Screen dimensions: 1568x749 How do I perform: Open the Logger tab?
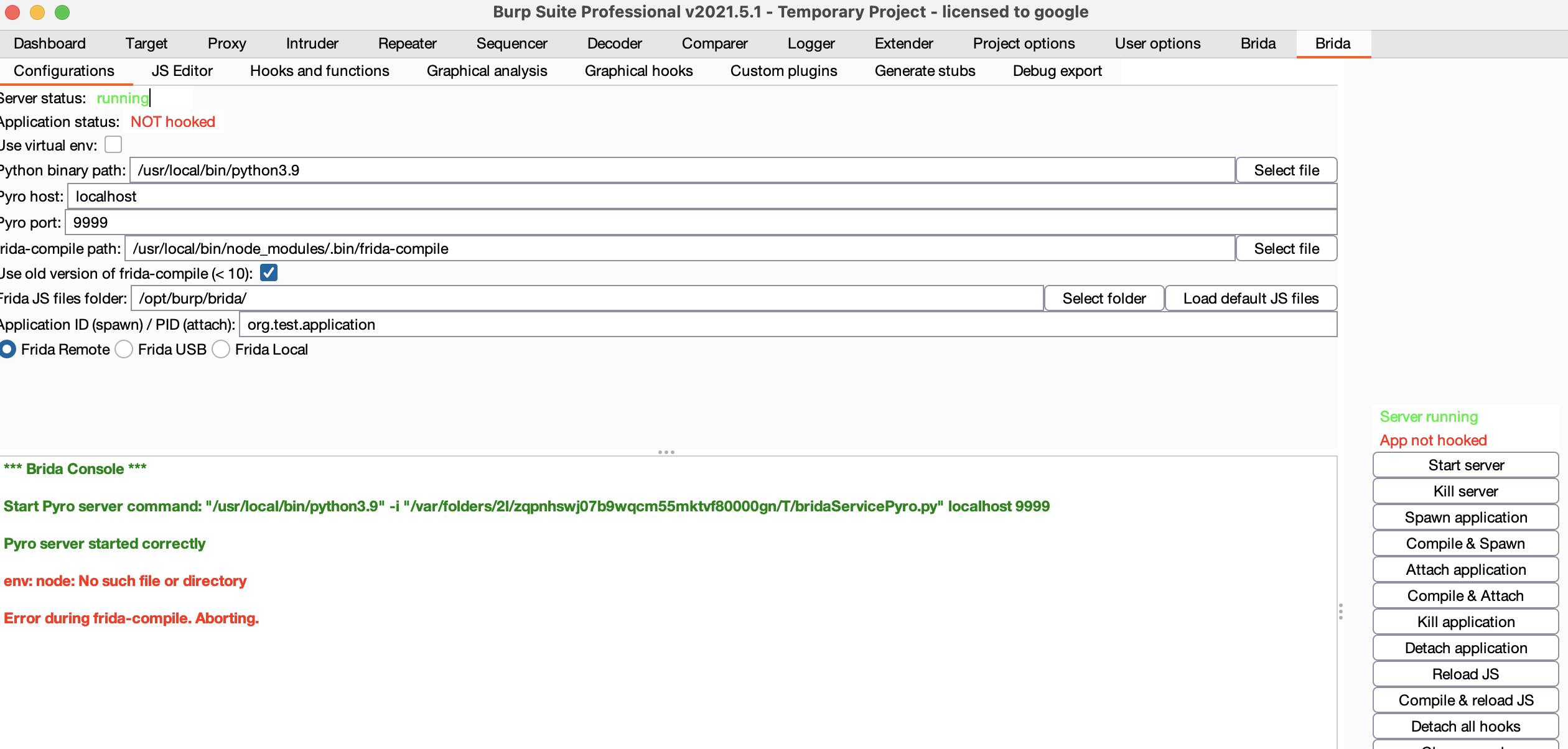pos(811,44)
